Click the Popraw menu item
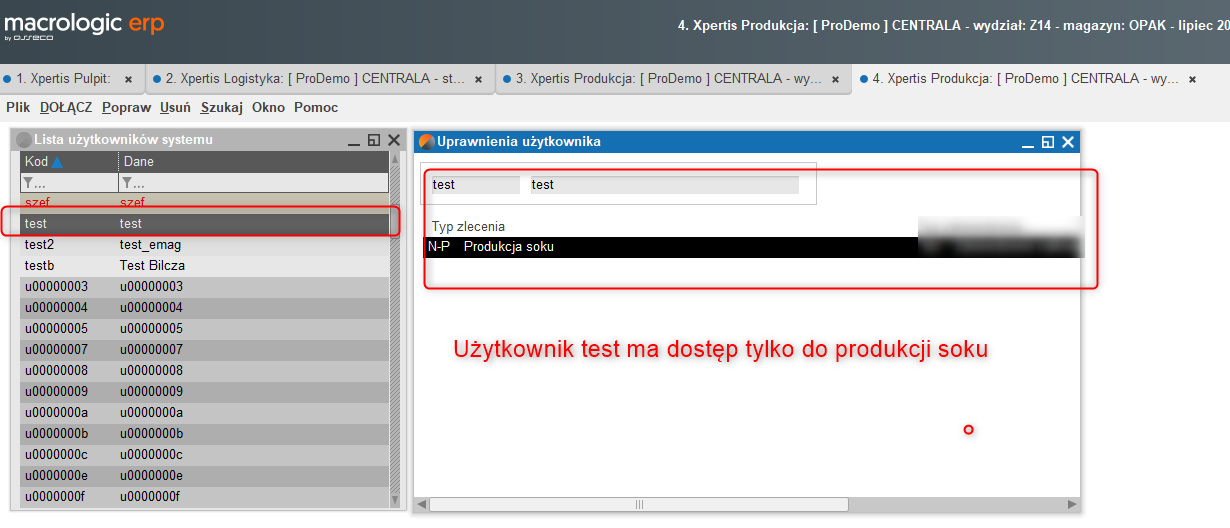The height and width of the screenshot is (528, 1230). [126, 107]
